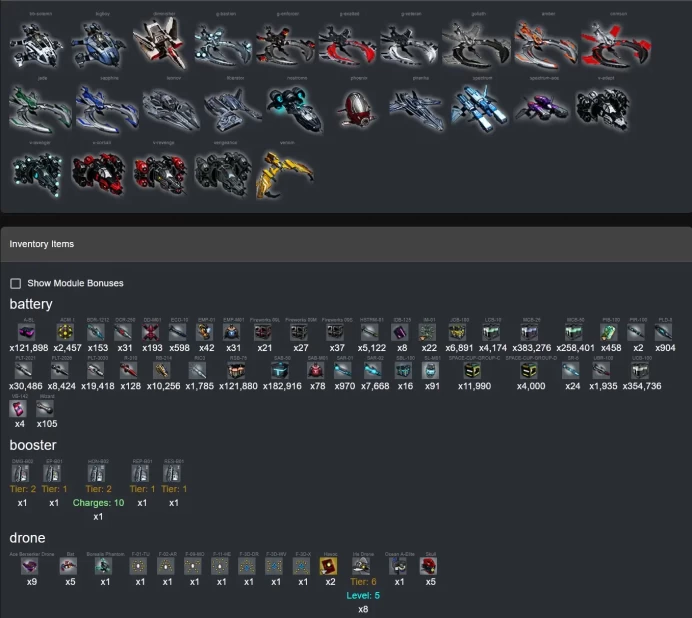The width and height of the screenshot is (692, 618).
Task: Pick the SPACE-CUP-GROUP-C item x11,990
Action: point(472,370)
